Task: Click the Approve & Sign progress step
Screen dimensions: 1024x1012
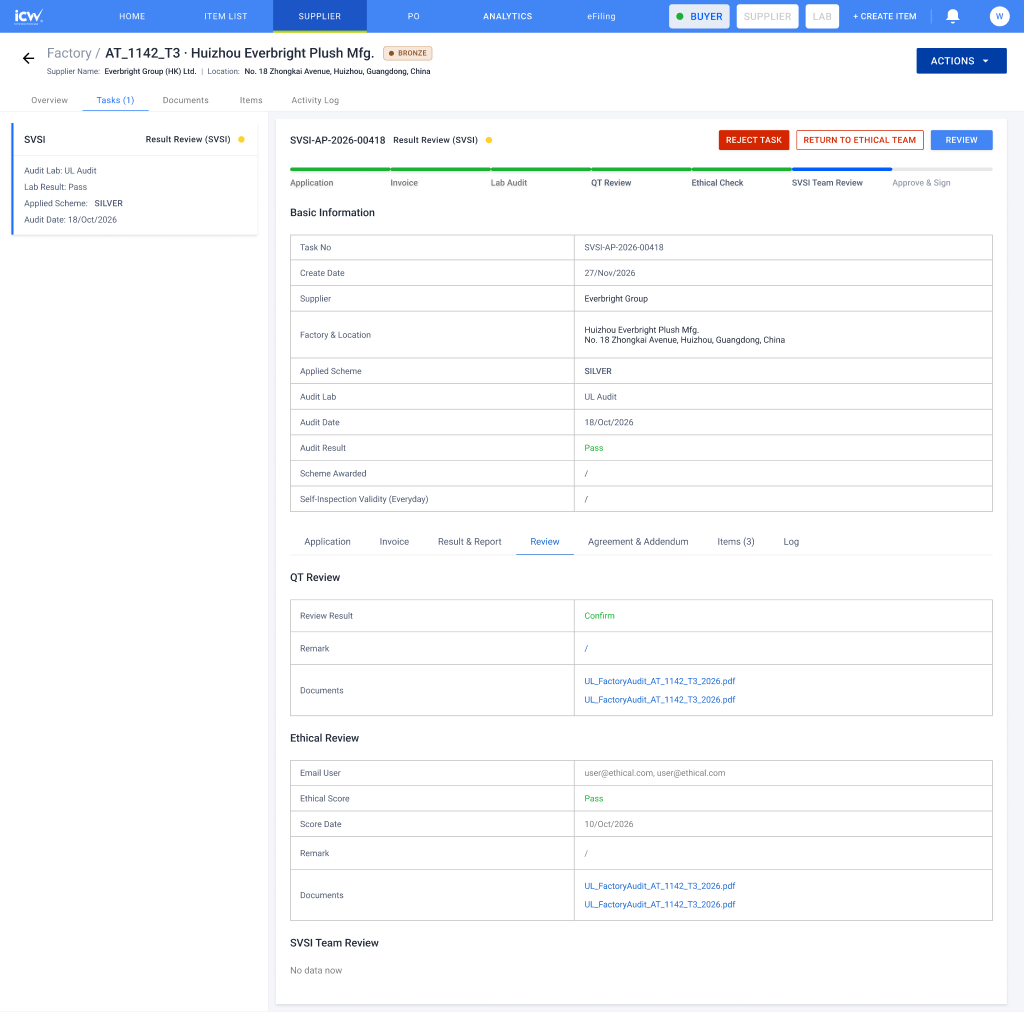Action: [x=921, y=183]
